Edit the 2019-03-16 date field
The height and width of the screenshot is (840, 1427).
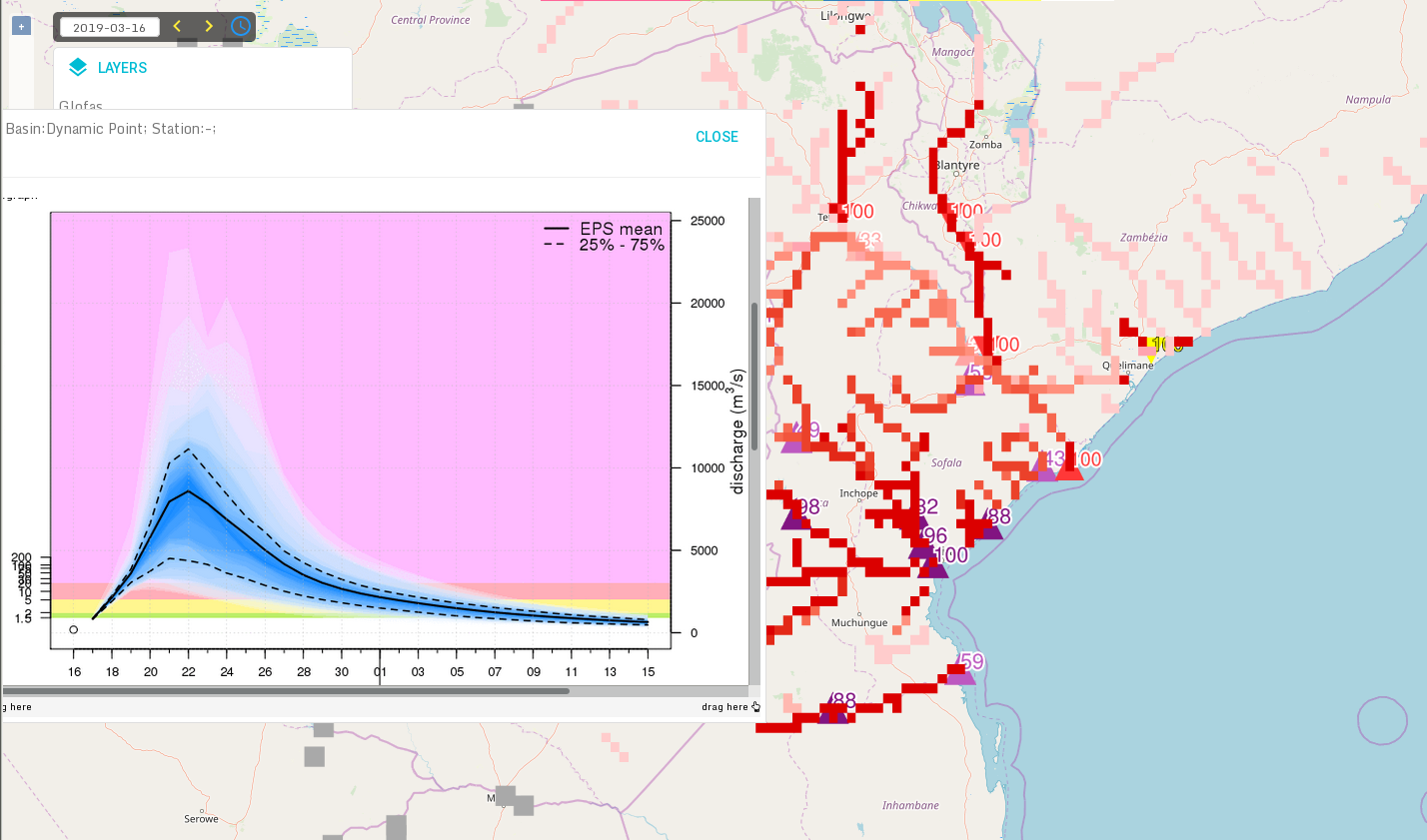(110, 27)
